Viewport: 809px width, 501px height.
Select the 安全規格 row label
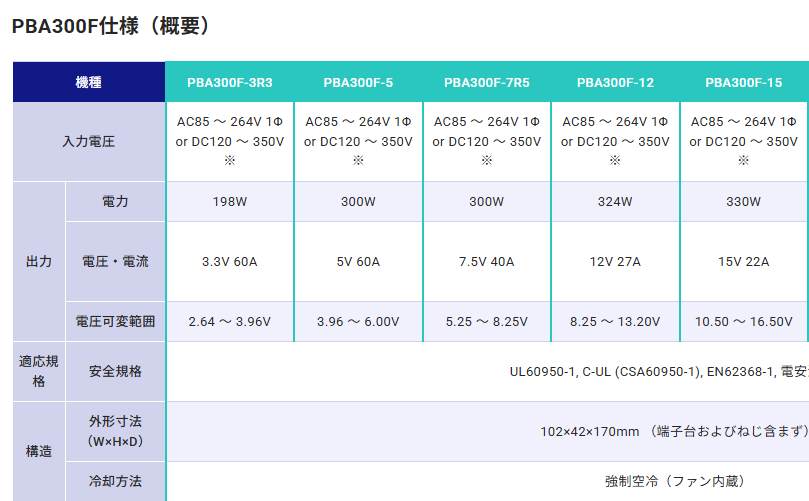(115, 371)
